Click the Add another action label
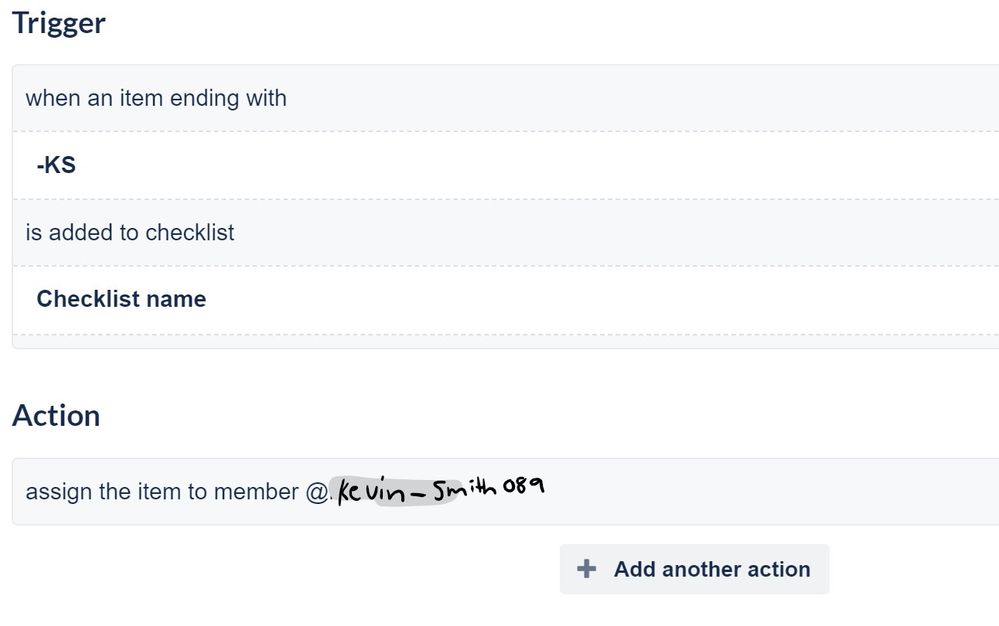The image size is (999, 626). [x=712, y=569]
